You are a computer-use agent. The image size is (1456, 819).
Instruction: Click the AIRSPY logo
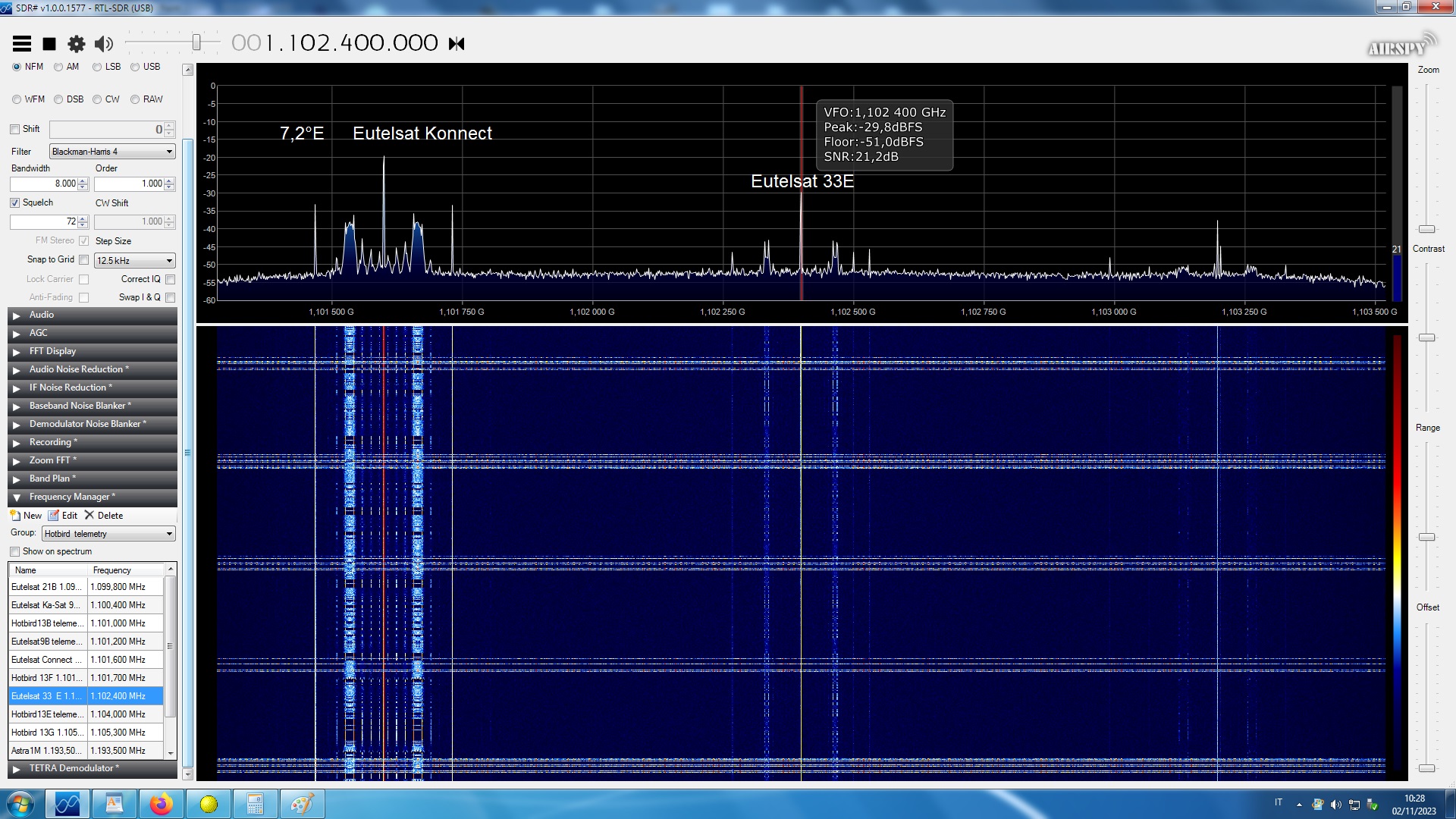click(x=1401, y=45)
